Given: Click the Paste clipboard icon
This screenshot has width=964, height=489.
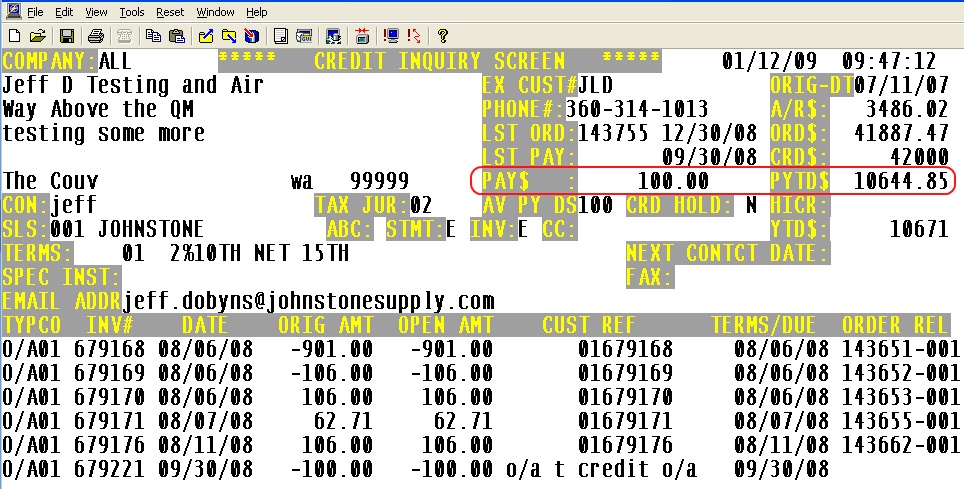Looking at the screenshot, I should [176, 36].
